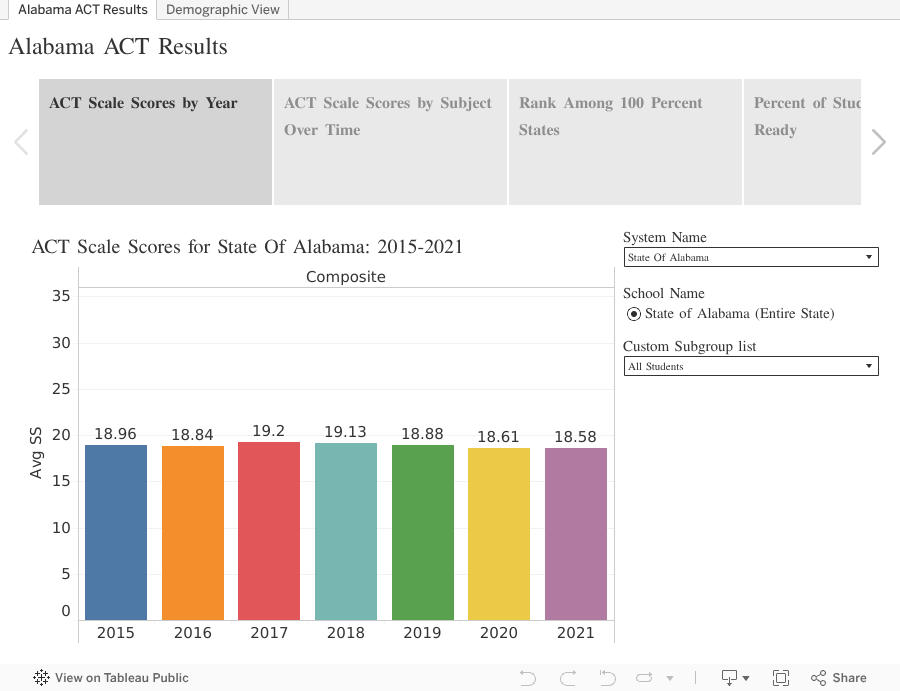The width and height of the screenshot is (900, 691).
Task: Click the Redo icon in the bottom toolbar
Action: pos(568,677)
